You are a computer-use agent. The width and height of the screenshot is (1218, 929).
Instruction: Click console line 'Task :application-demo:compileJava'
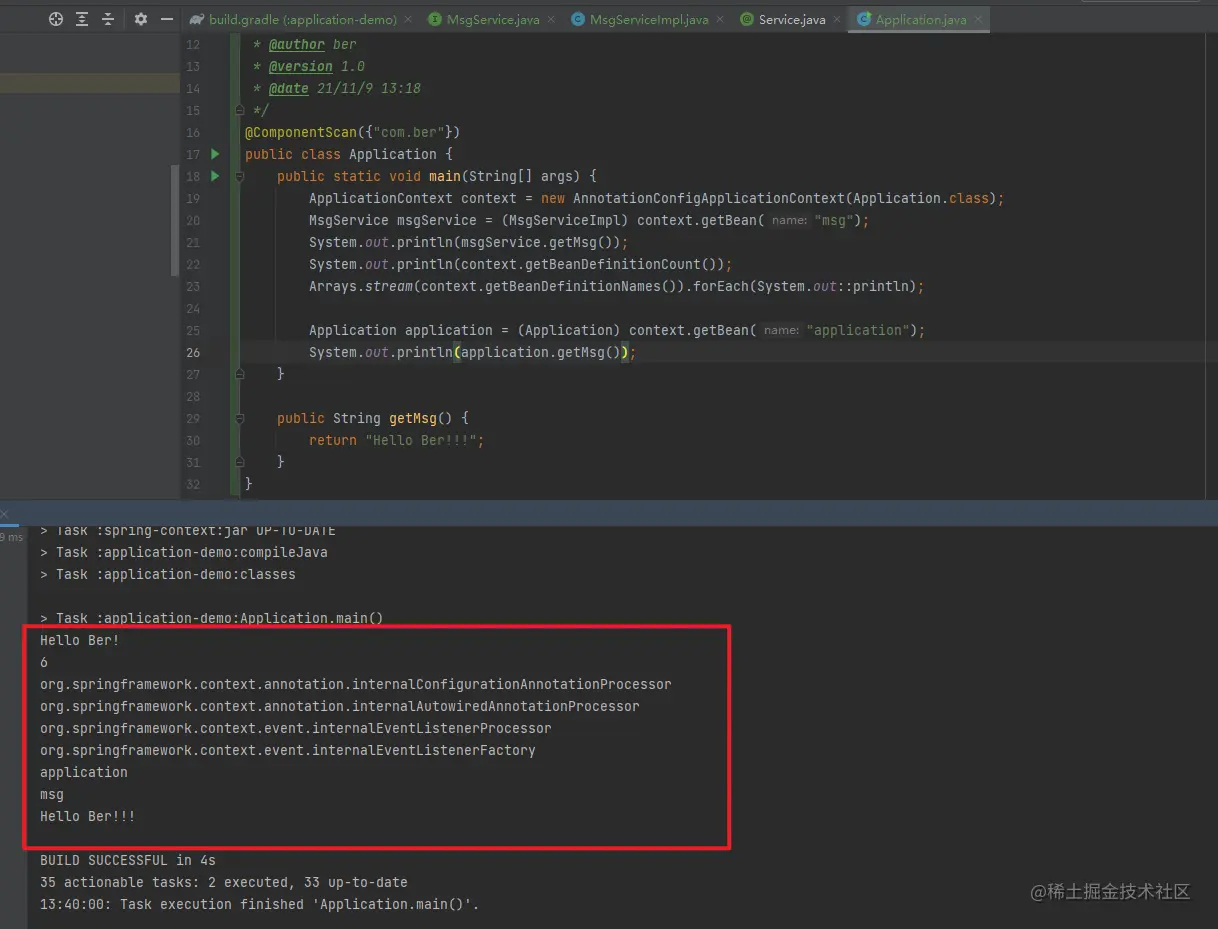[x=184, y=552]
